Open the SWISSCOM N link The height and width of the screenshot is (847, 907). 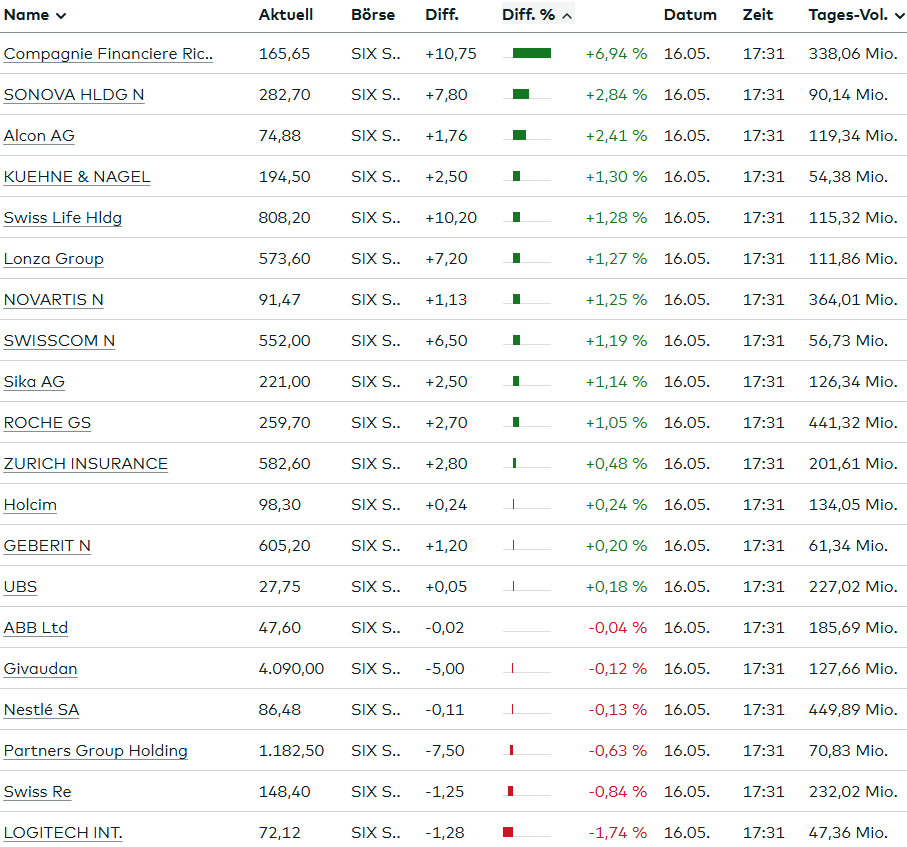tap(59, 341)
